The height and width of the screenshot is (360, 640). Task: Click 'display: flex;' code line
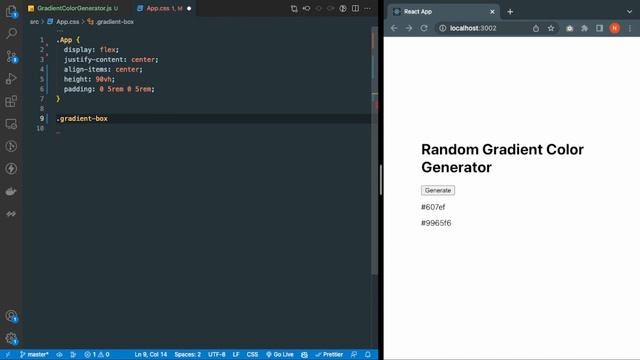click(x=91, y=49)
